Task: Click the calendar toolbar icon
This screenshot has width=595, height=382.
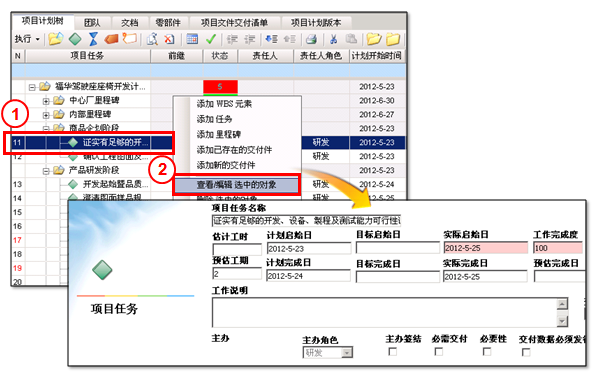Action: [x=192, y=38]
